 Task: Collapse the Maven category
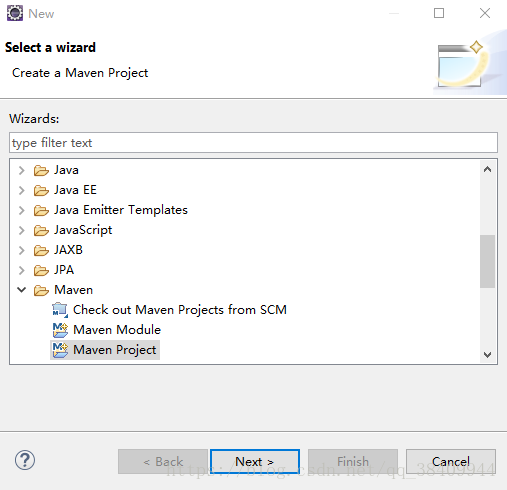[22, 290]
